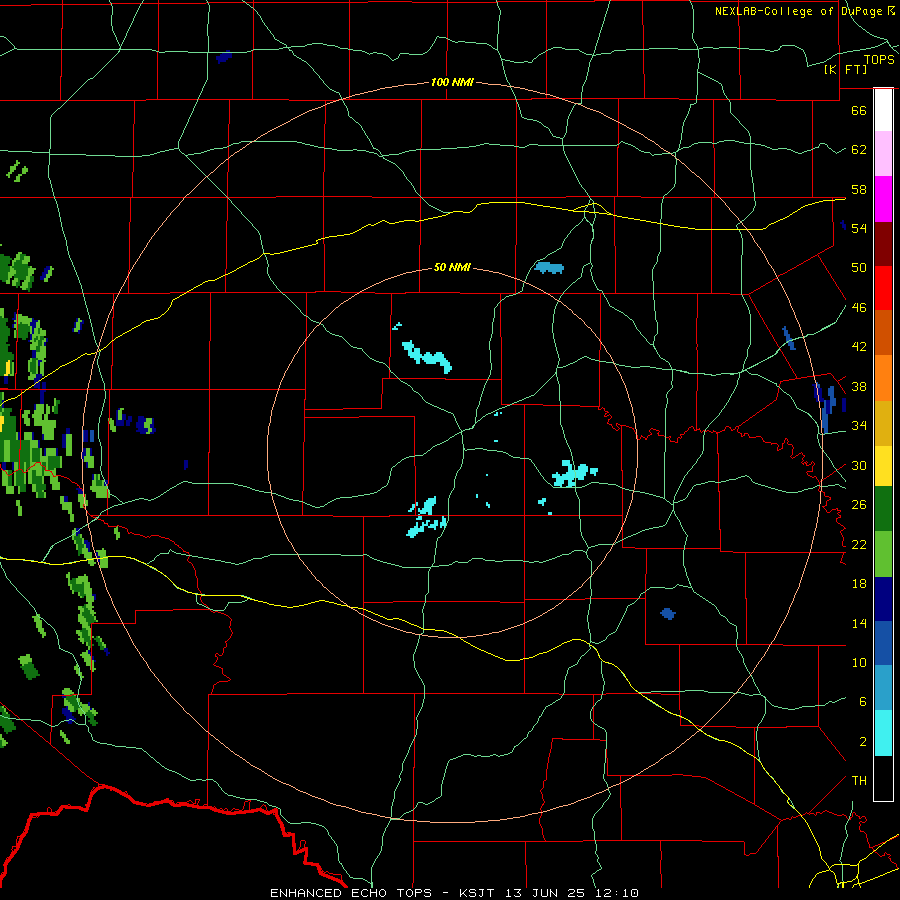Click the 10 legend value
The height and width of the screenshot is (900, 900).
coord(859,662)
